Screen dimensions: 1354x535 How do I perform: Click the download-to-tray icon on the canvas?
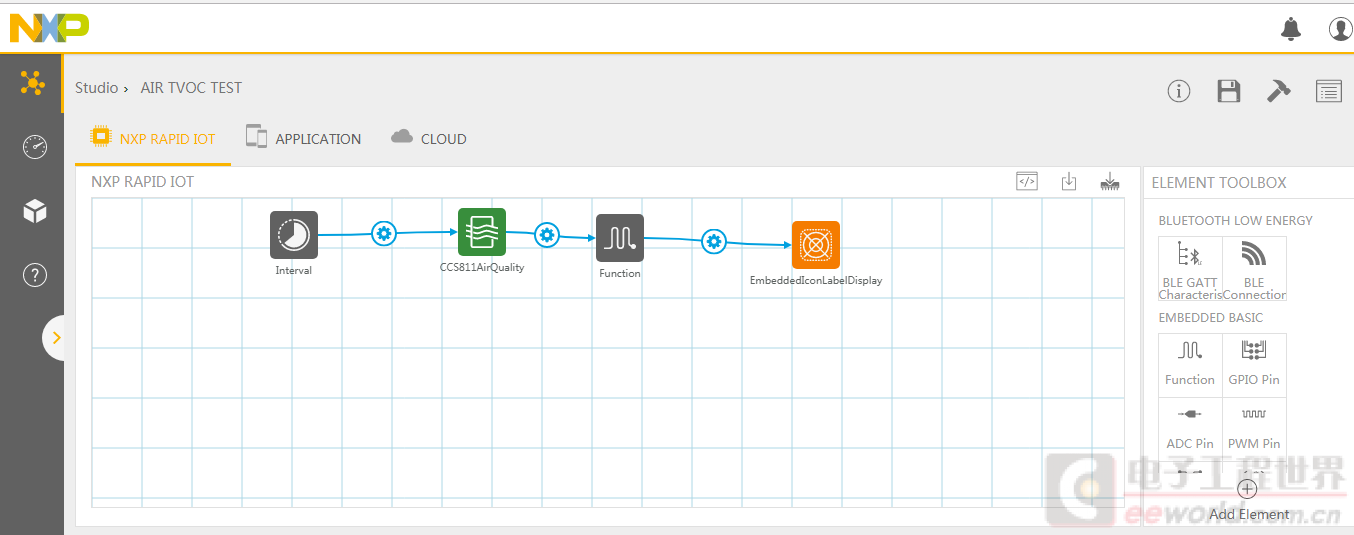[1110, 181]
